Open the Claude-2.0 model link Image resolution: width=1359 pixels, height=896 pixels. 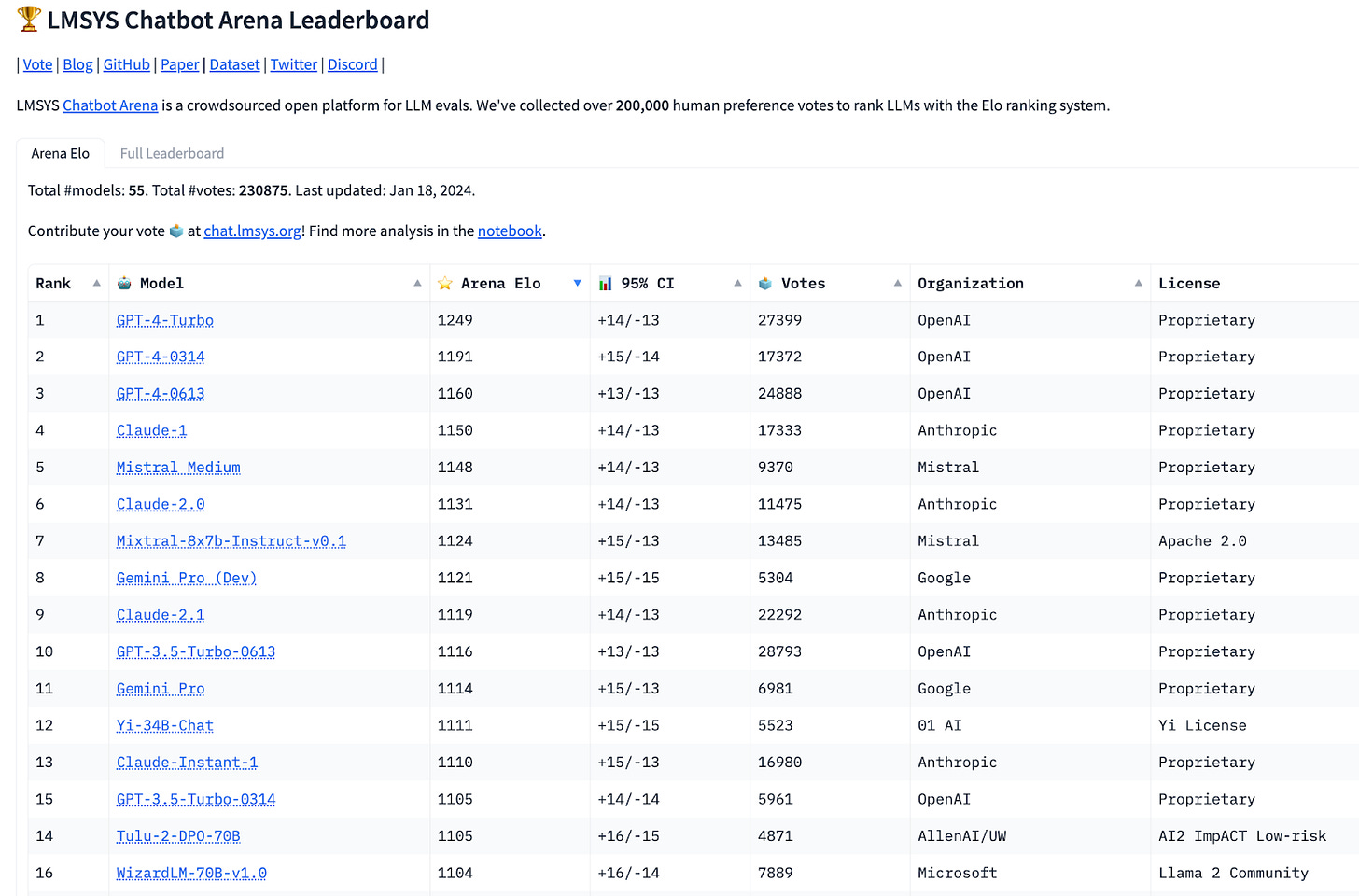coord(161,504)
